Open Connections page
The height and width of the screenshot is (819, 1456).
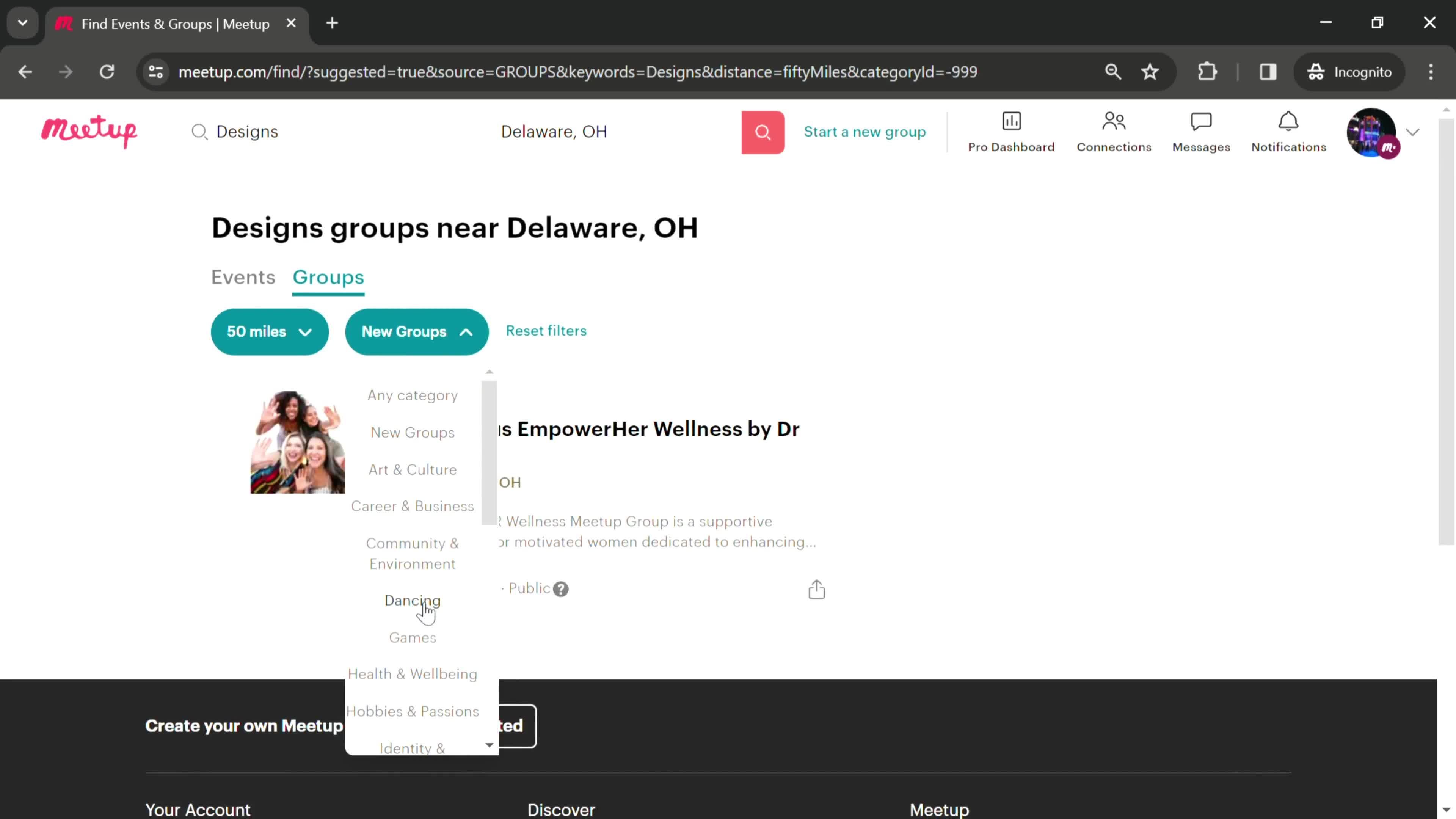(1114, 132)
